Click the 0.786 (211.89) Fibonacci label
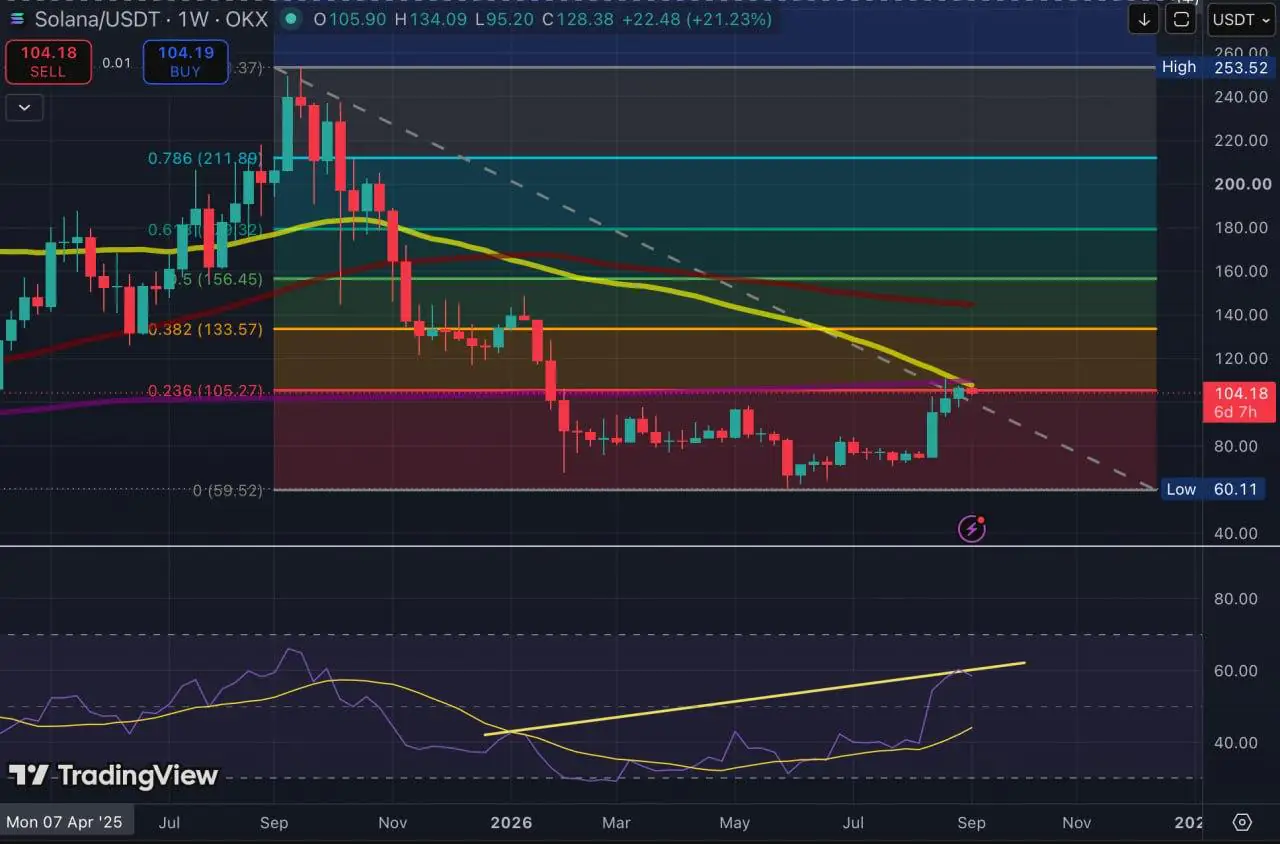The width and height of the screenshot is (1280, 844). point(205,158)
